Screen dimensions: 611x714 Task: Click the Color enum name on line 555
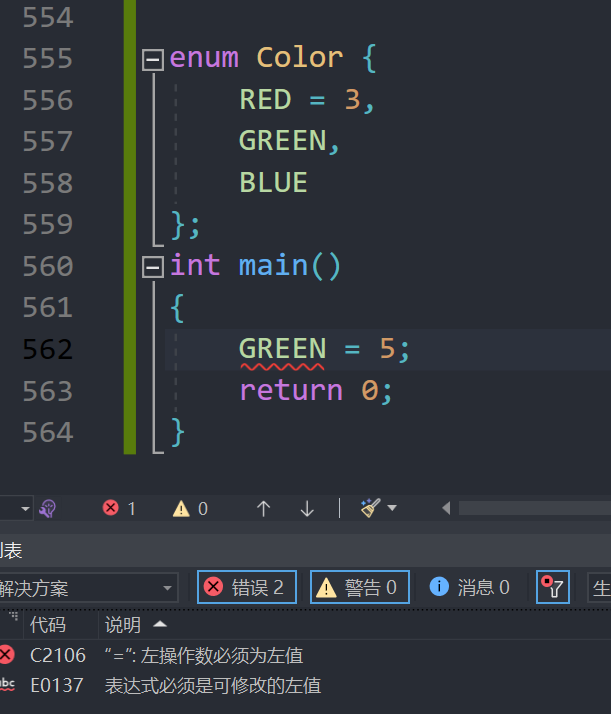(300, 58)
